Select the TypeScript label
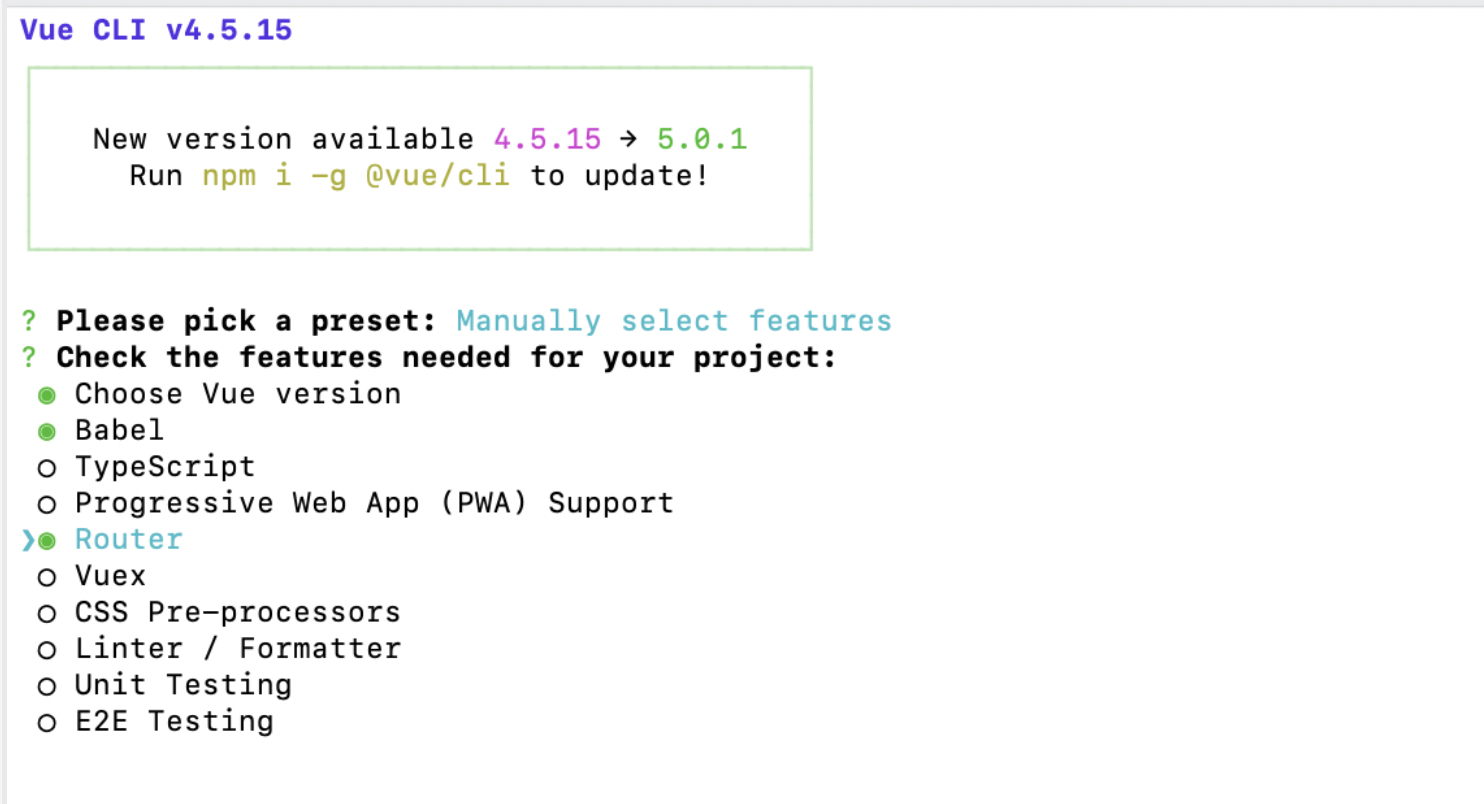The height and width of the screenshot is (804, 1484). [x=165, y=467]
